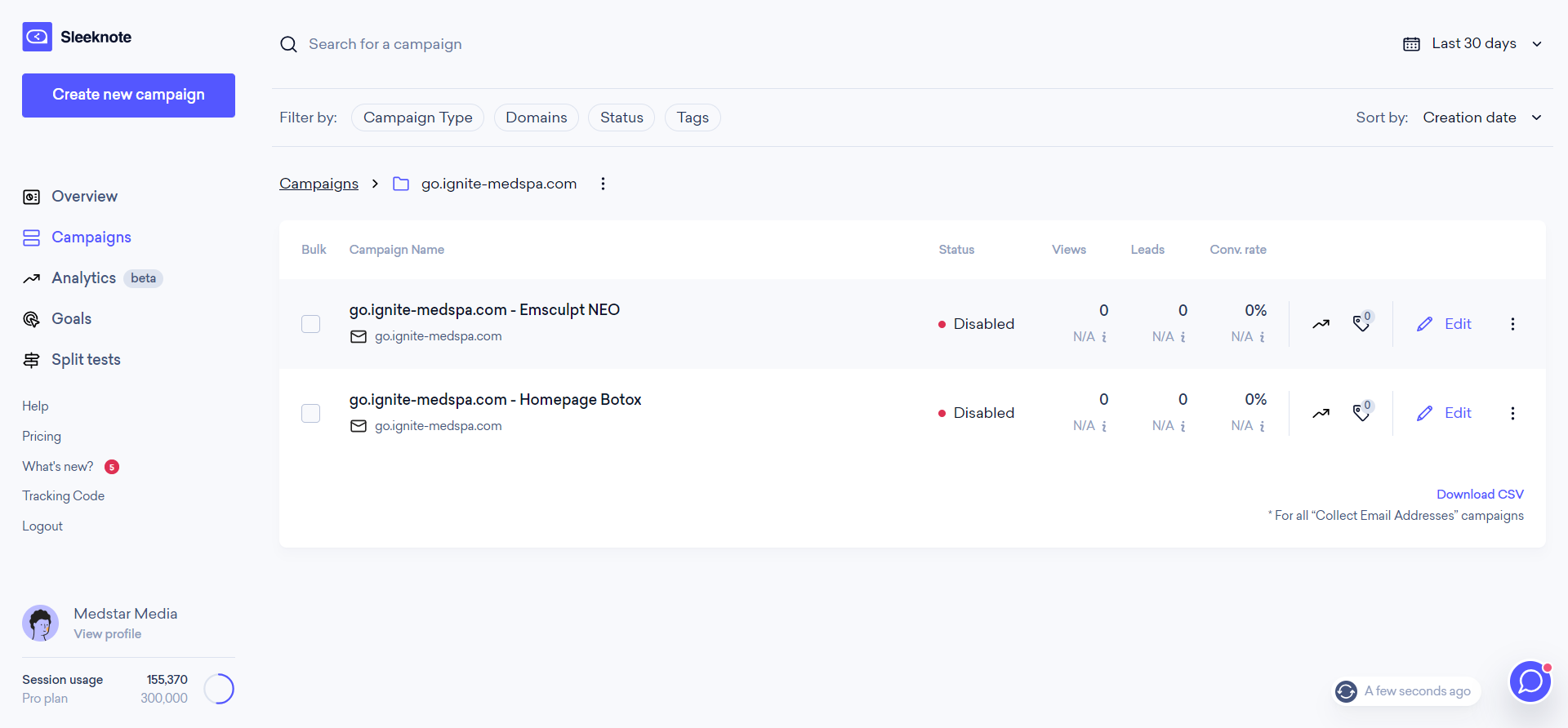Click the info icon under Emsculpt NEO views
This screenshot has width=1568, height=728.
point(1104,337)
